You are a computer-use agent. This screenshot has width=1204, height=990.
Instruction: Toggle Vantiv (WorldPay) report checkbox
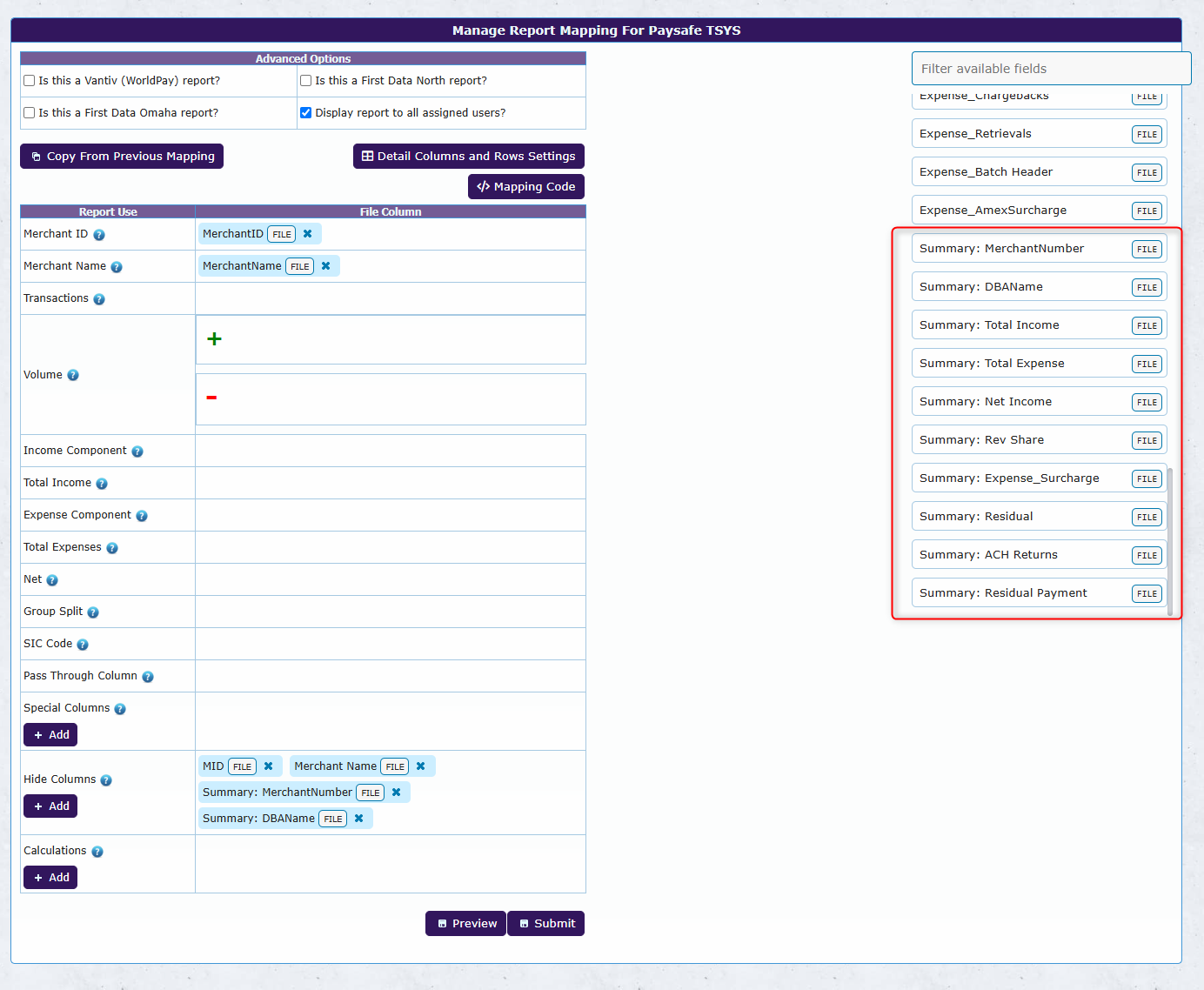pyautogui.click(x=30, y=81)
